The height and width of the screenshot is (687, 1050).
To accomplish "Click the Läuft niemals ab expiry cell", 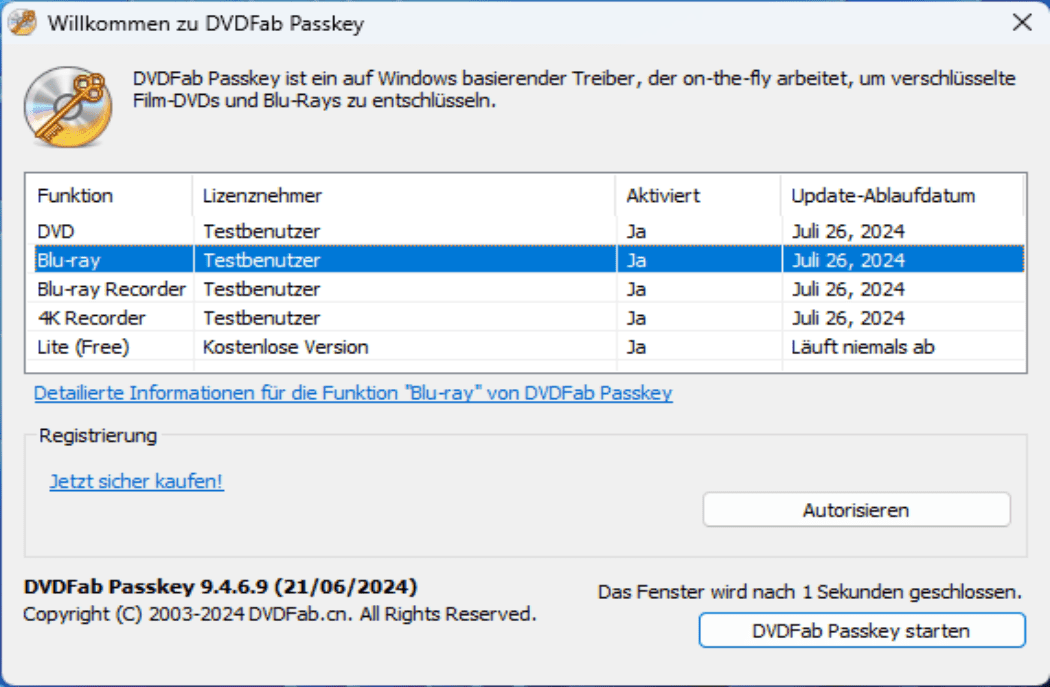I will click(862, 347).
